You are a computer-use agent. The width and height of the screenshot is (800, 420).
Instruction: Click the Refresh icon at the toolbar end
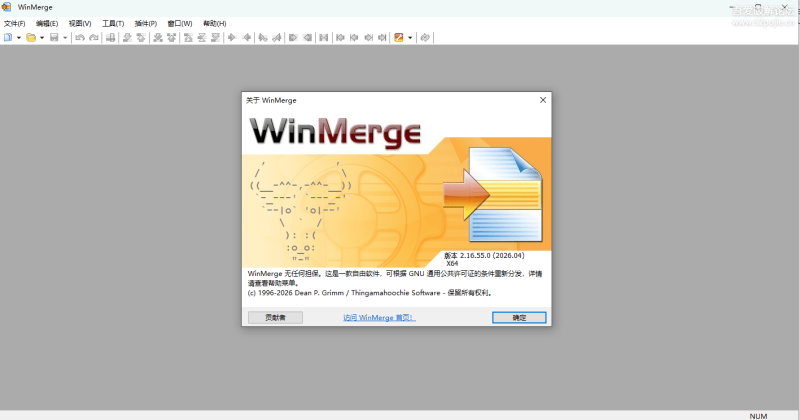[424, 37]
